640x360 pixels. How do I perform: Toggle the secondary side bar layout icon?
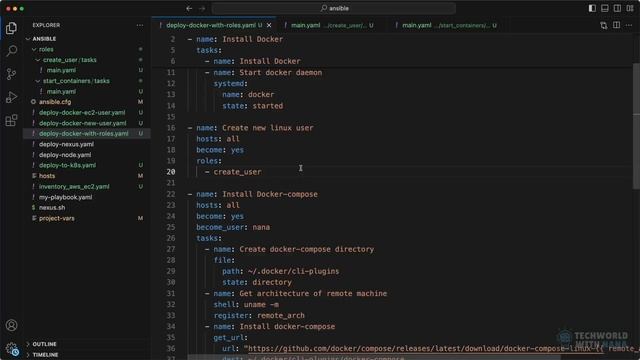tap(617, 8)
